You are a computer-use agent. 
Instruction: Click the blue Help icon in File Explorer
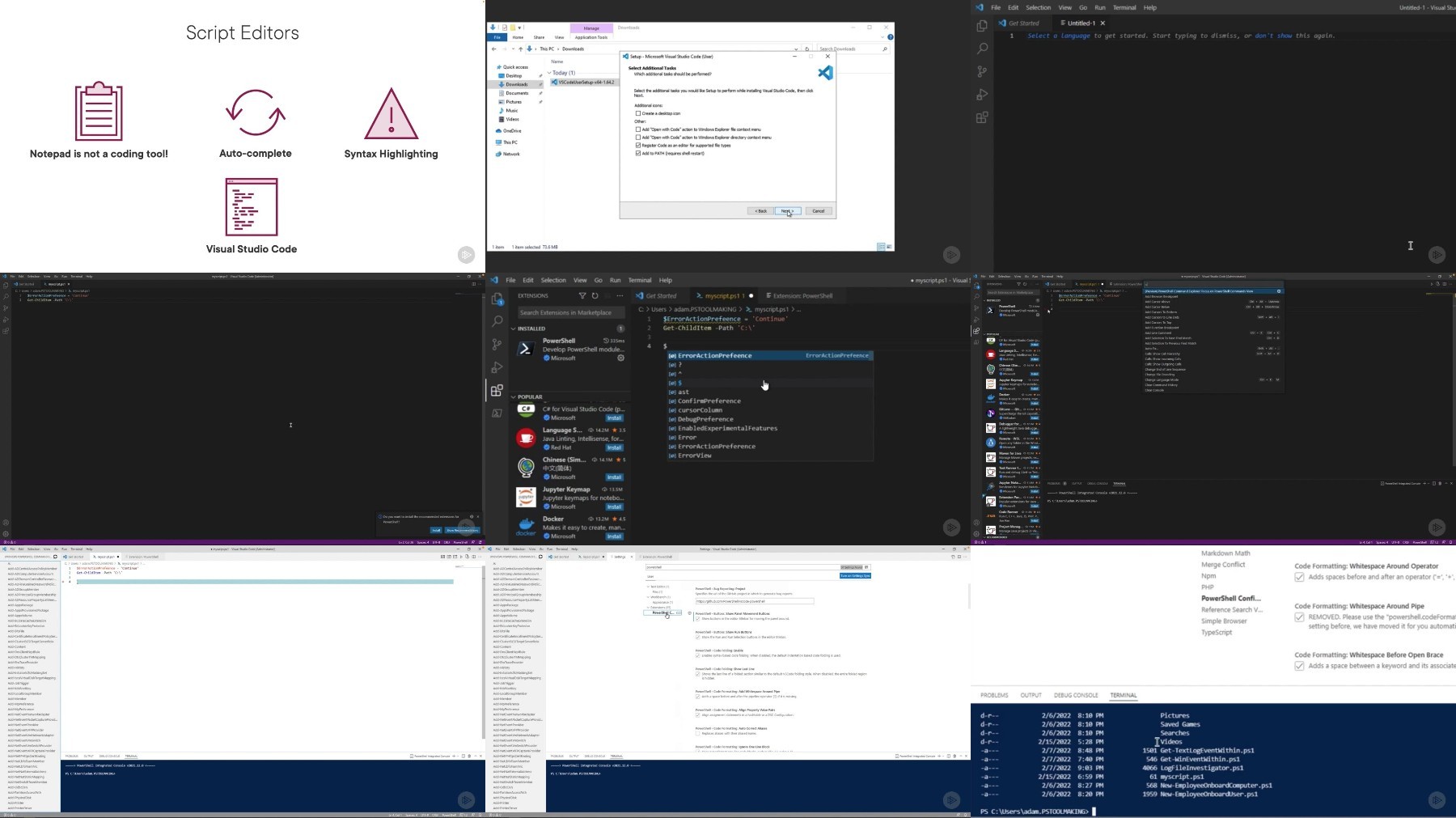click(x=891, y=37)
